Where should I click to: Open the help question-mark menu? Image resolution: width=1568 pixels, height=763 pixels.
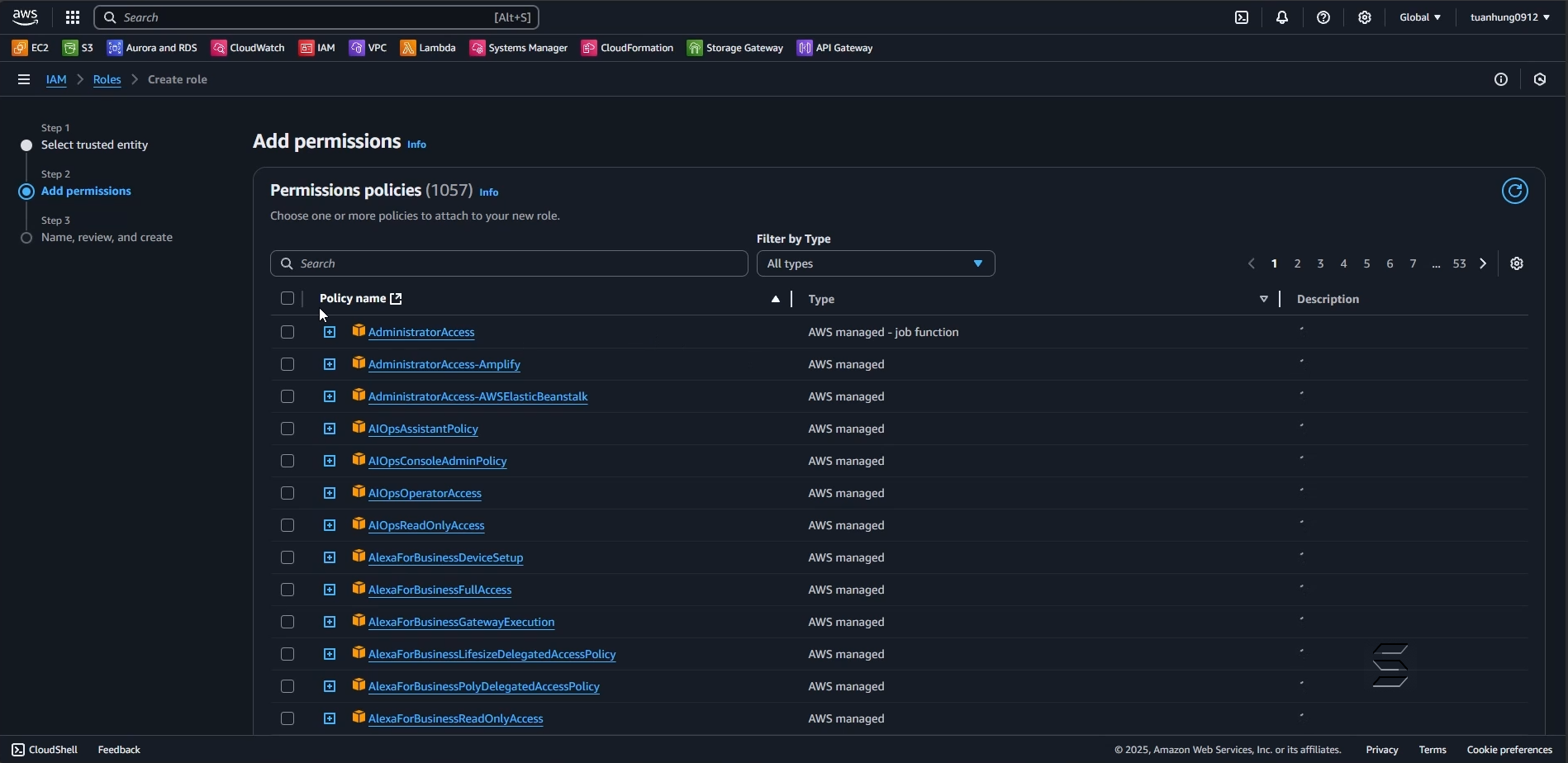1324,17
